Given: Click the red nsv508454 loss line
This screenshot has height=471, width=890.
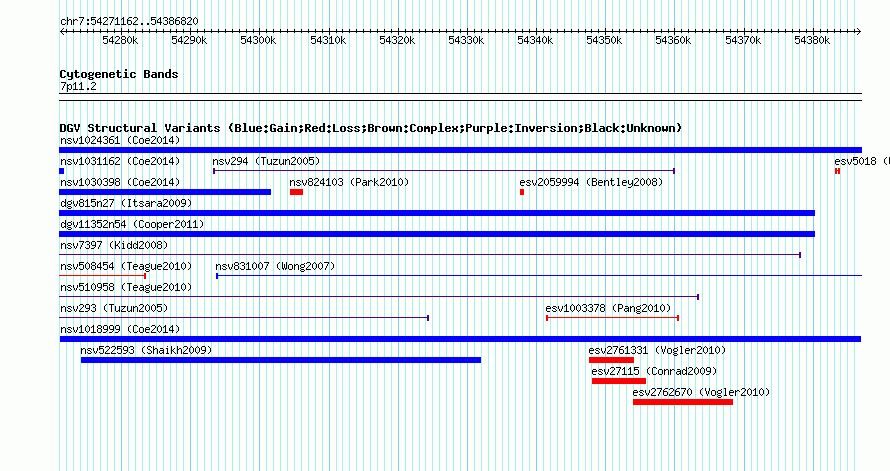Looking at the screenshot, I should pyautogui.click(x=103, y=276).
